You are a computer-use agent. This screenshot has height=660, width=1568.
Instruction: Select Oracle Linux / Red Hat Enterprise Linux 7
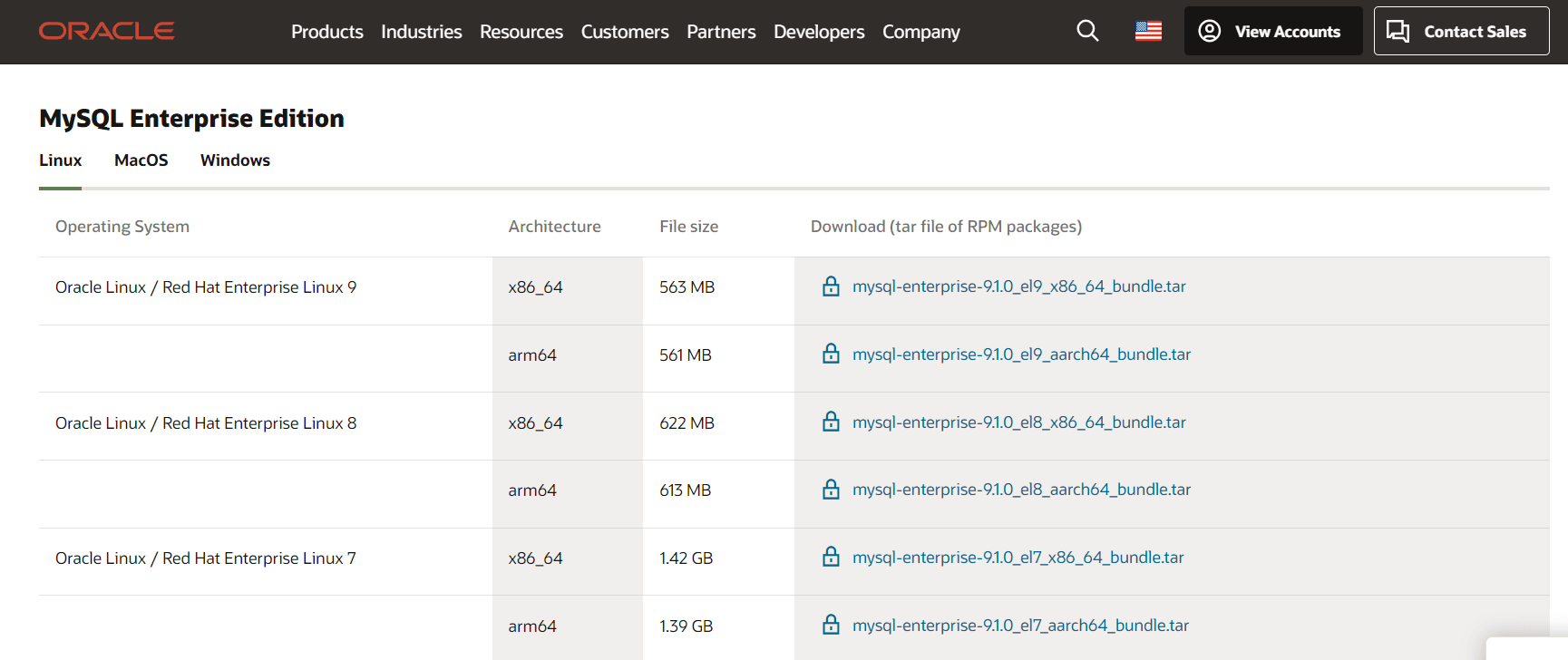point(206,558)
